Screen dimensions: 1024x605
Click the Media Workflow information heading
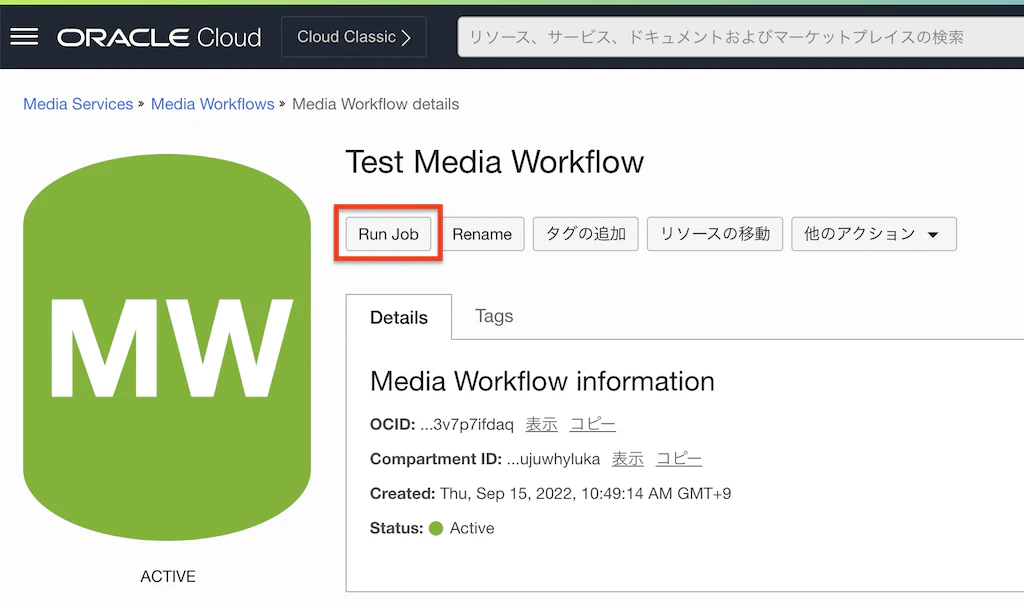tap(542, 382)
